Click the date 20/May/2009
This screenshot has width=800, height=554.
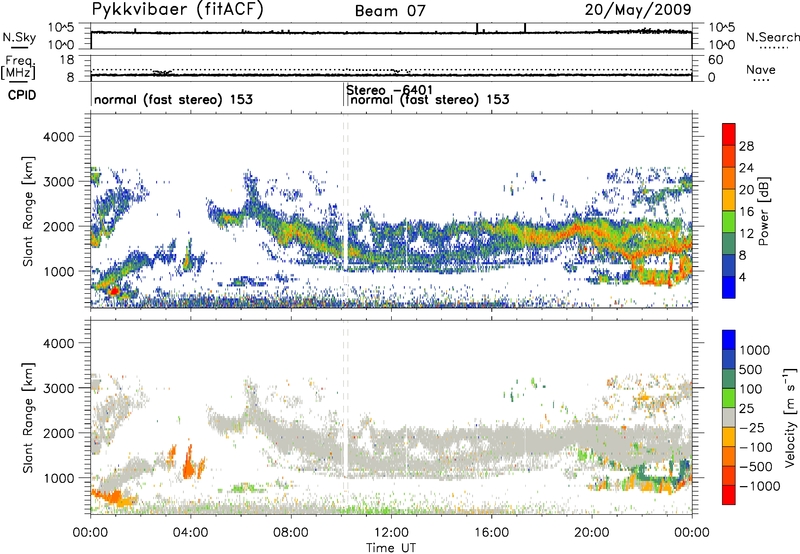tap(638, 9)
